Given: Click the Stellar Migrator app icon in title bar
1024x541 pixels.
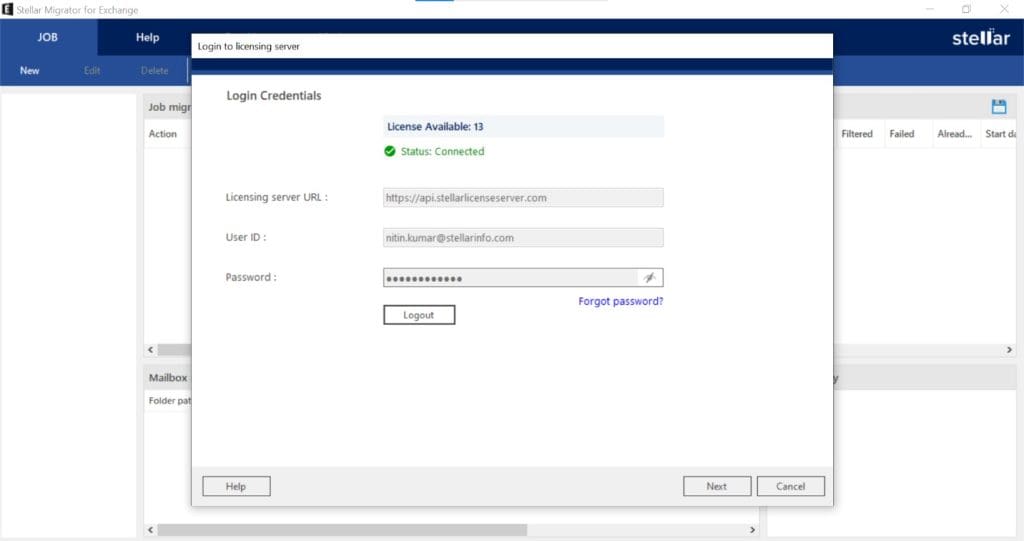Looking at the screenshot, I should point(8,9).
